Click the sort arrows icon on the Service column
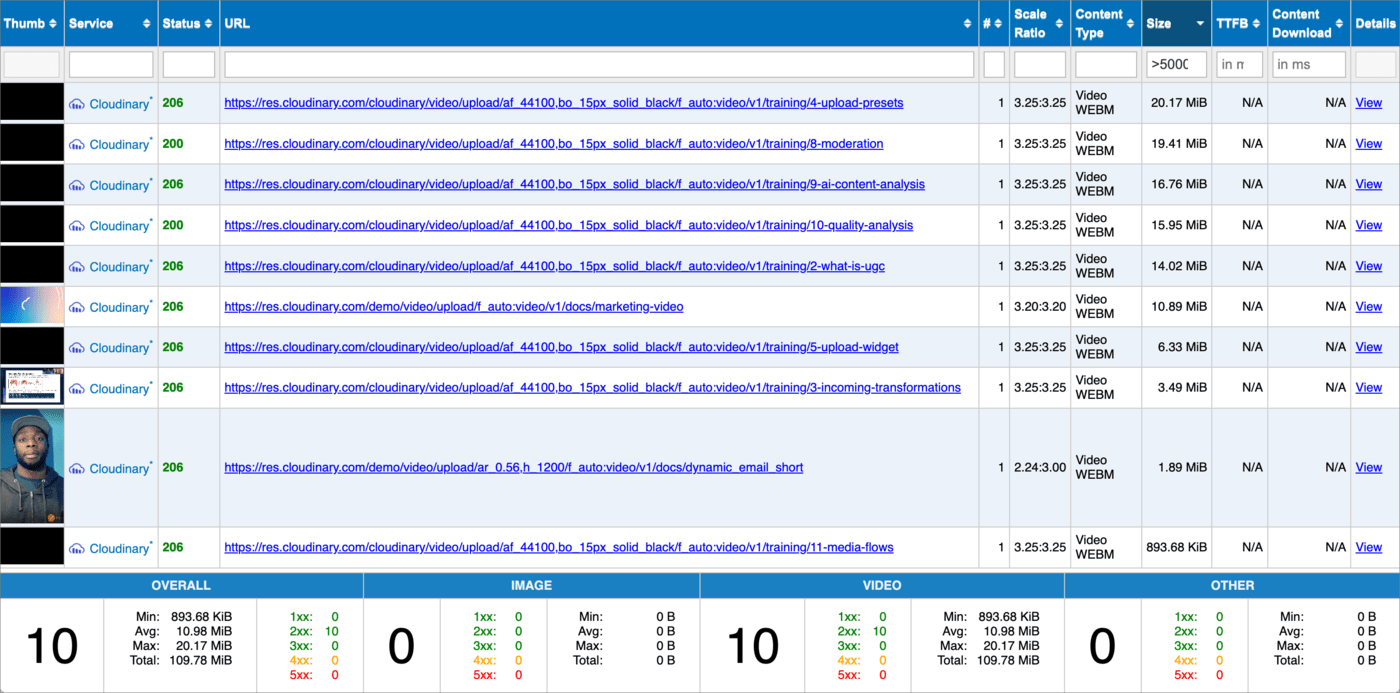Viewport: 1400px width, 693px height. 148,23
